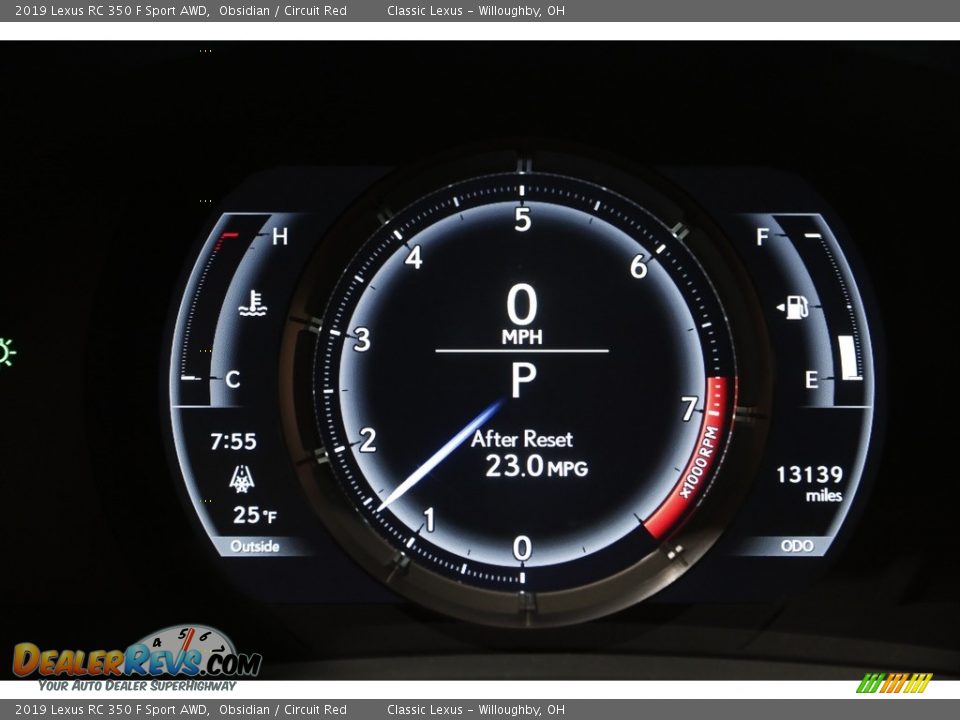The width and height of the screenshot is (960, 720).
Task: Click the striped color-bars logo at bottom right
Action: tap(894, 683)
